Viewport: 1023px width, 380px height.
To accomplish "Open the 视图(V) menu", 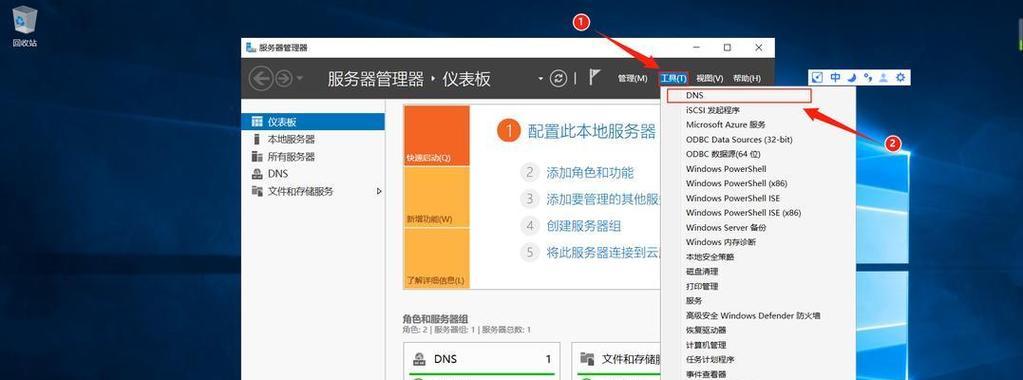I will (709, 78).
